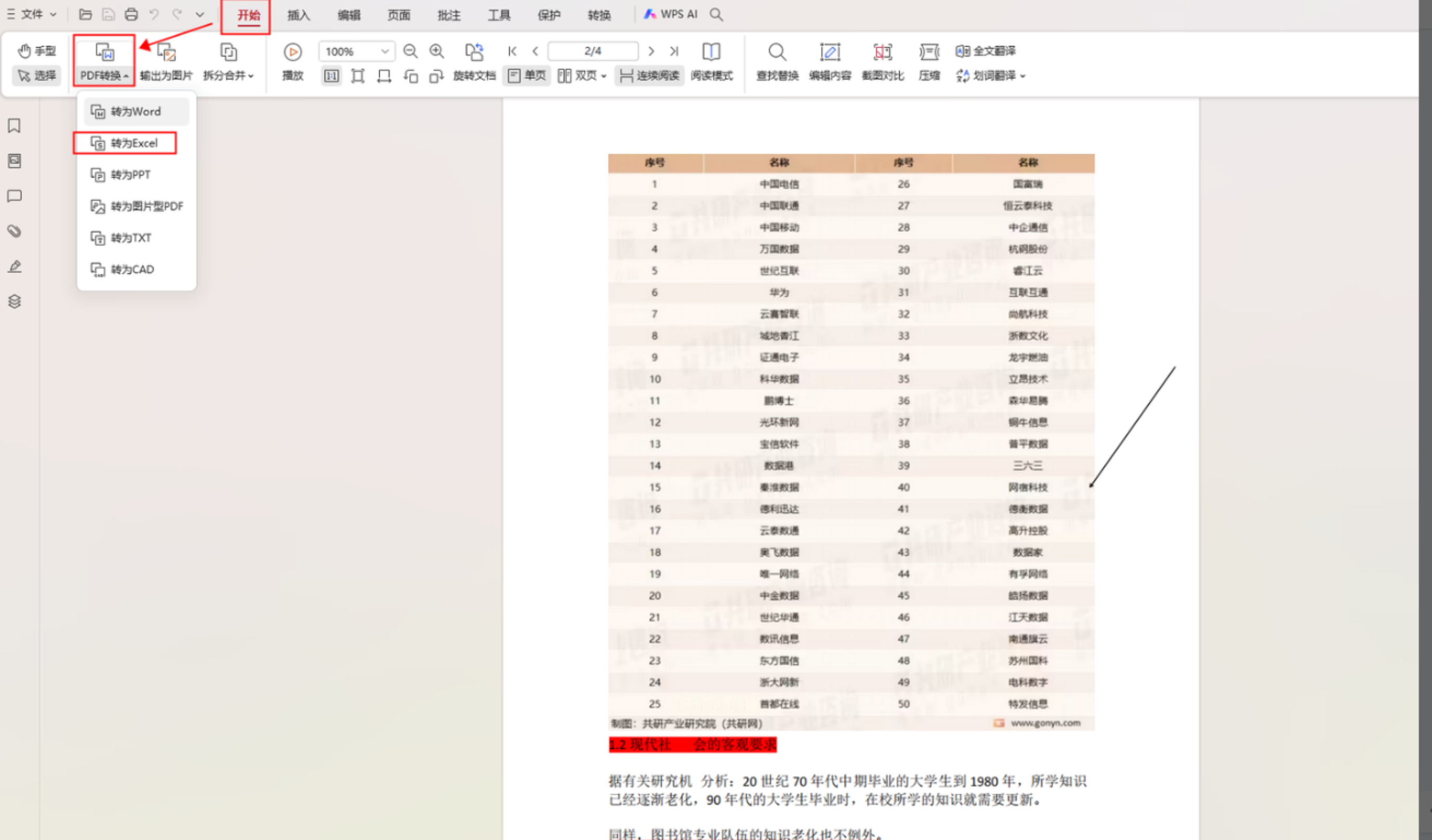
Task: Open the bookmark panel in sidebar
Action: tap(15, 125)
